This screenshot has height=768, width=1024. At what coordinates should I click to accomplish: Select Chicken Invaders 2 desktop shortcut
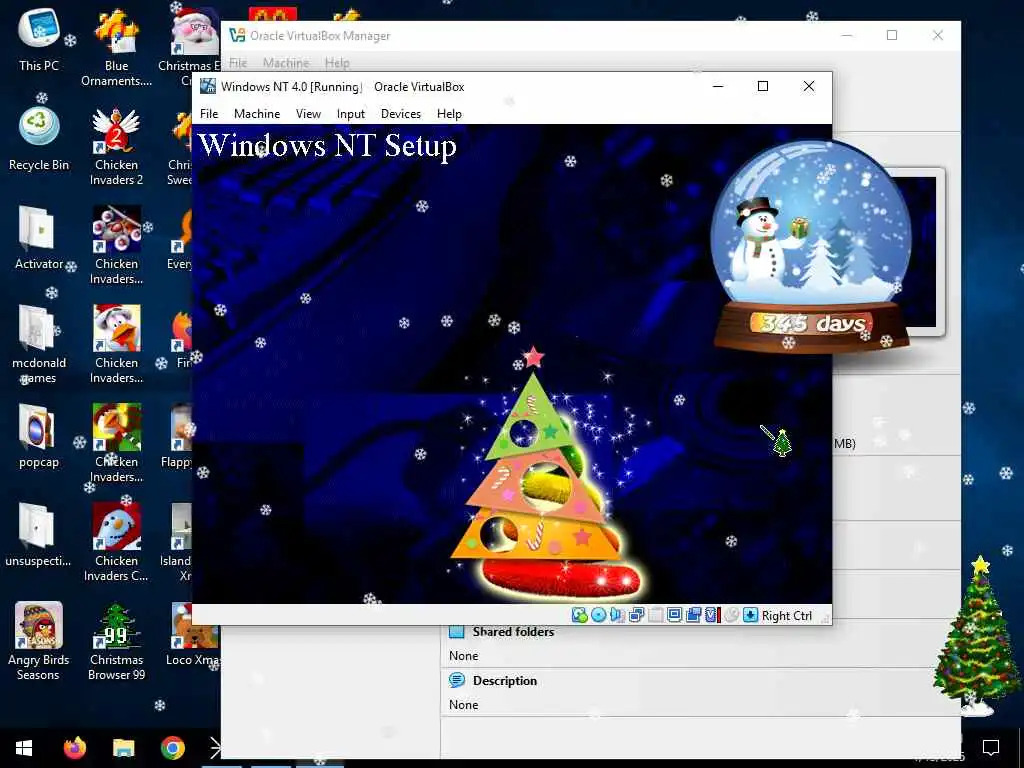point(116,147)
